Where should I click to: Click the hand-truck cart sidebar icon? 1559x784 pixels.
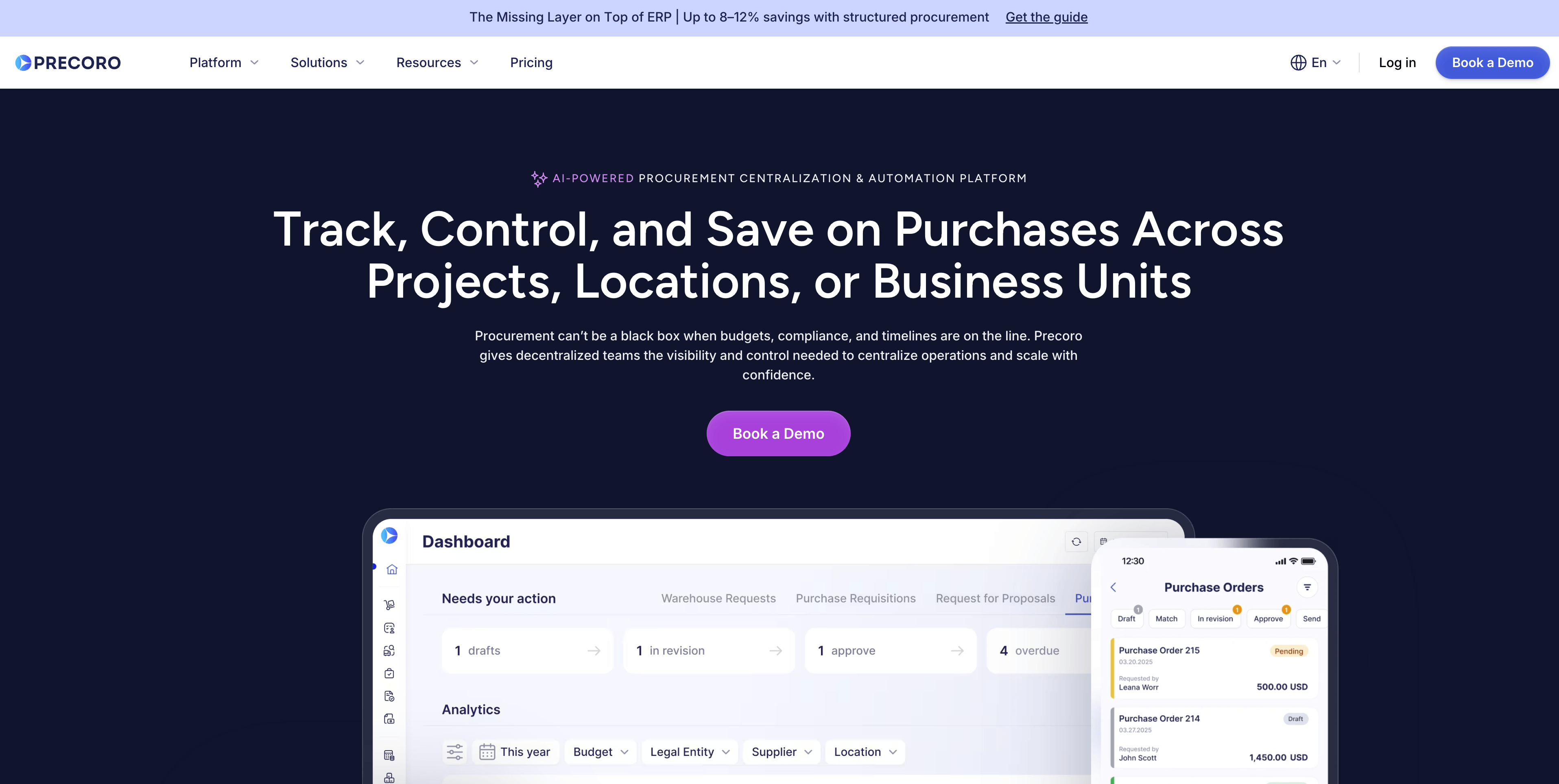point(389,604)
